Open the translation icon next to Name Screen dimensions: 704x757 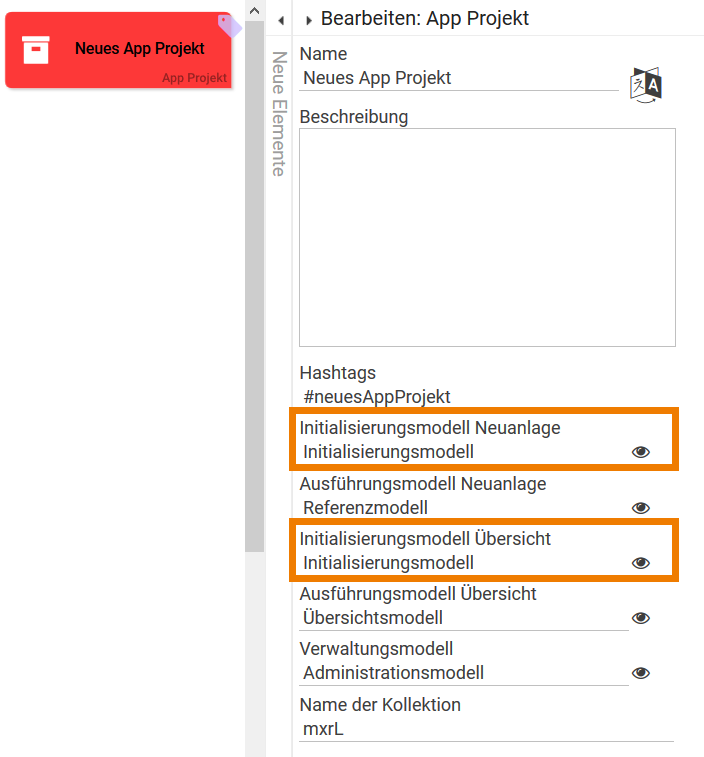point(646,85)
